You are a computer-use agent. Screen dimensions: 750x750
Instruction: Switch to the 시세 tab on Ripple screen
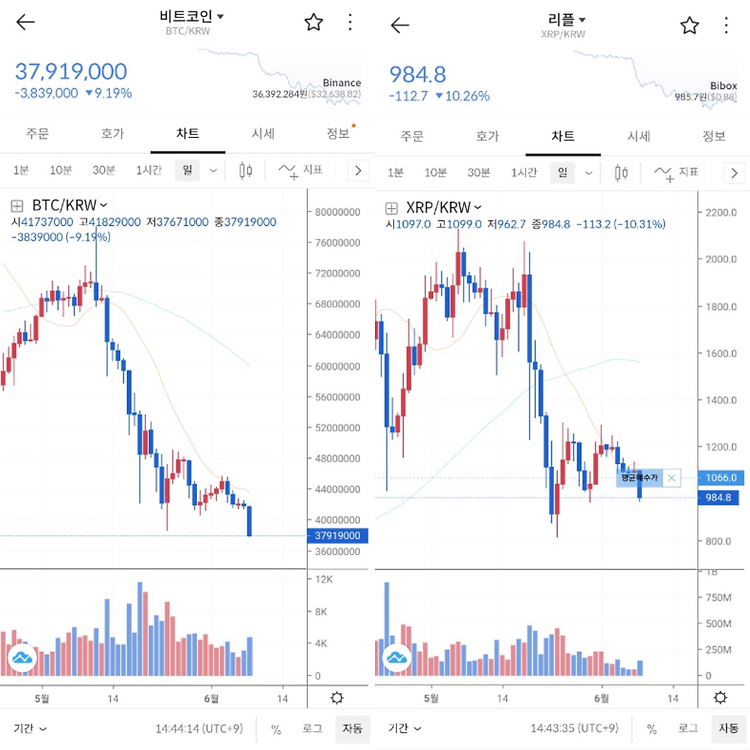click(x=639, y=136)
